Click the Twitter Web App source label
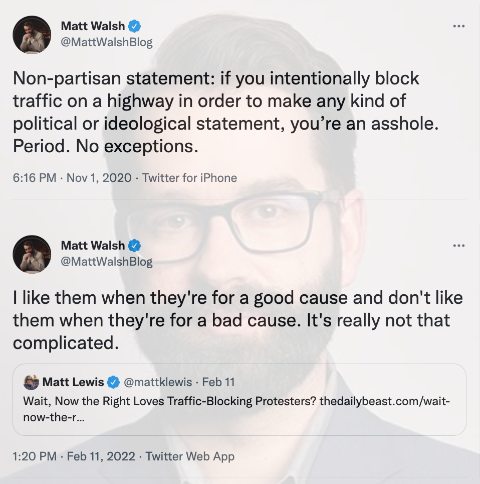 pos(190,456)
